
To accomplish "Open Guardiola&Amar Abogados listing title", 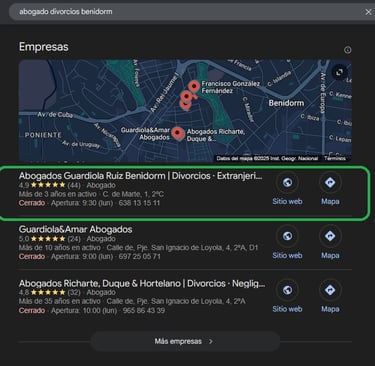I will click(76, 229).
